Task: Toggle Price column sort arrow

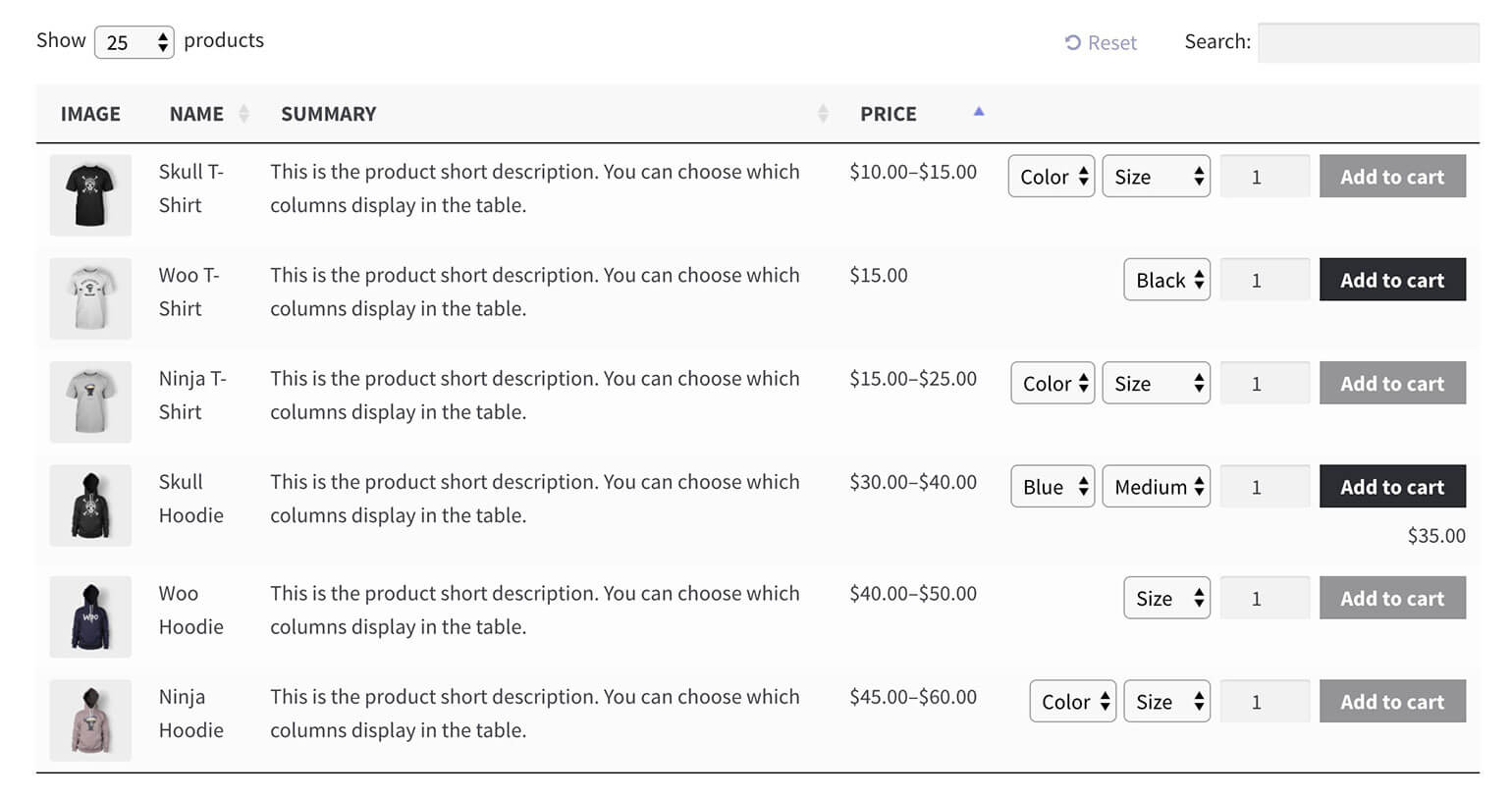Action: (978, 112)
